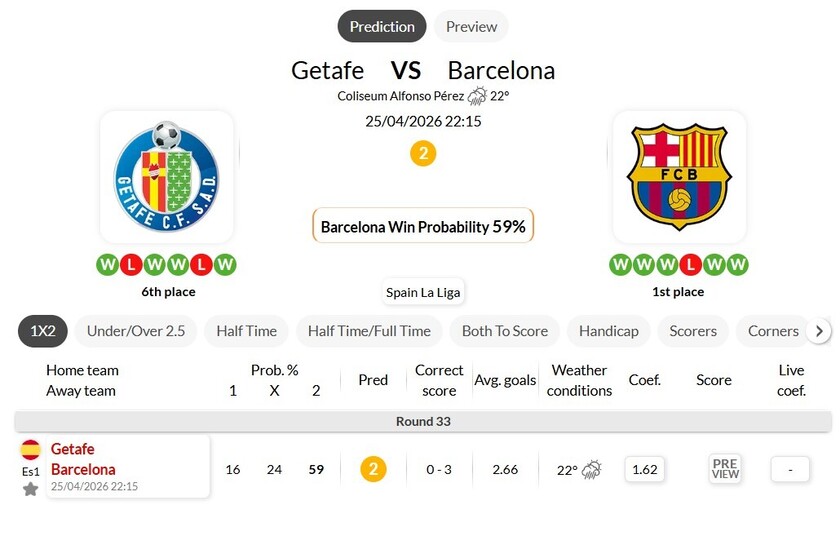
Task: Select the Prediction tab
Action: coord(382,27)
